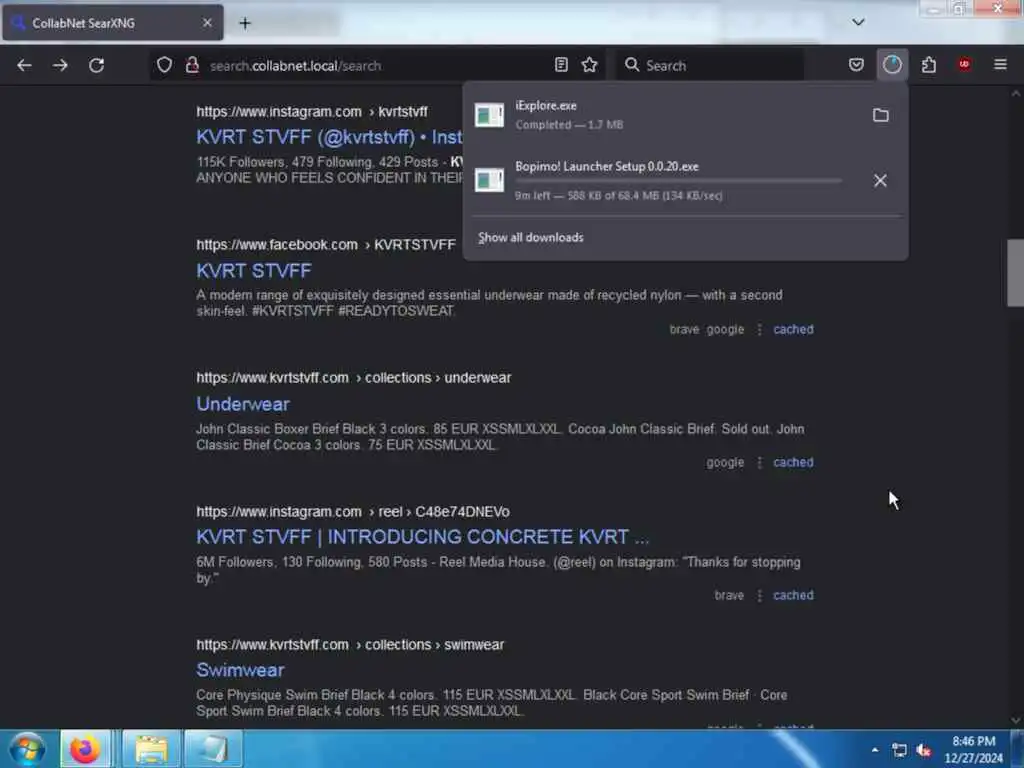Open Show all downloads
Viewport: 1024px width, 768px height.
tap(530, 238)
